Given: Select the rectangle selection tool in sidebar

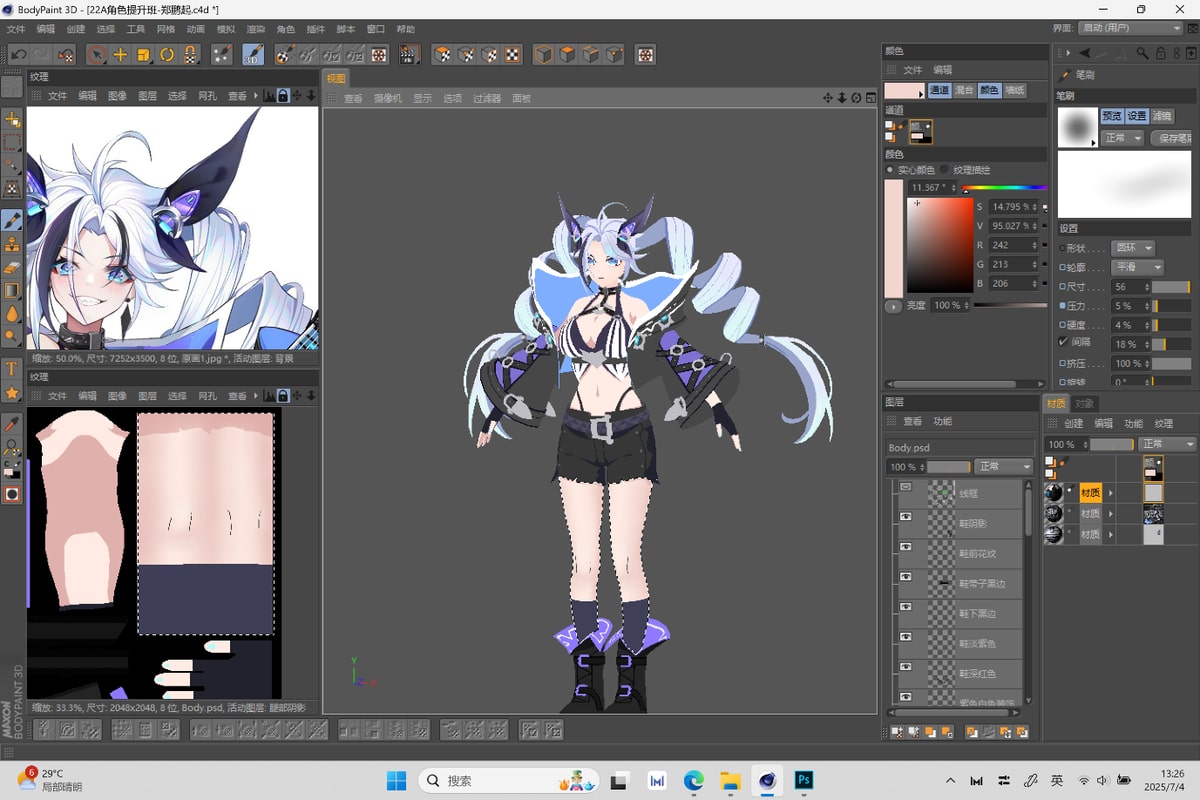Looking at the screenshot, I should point(12,142).
